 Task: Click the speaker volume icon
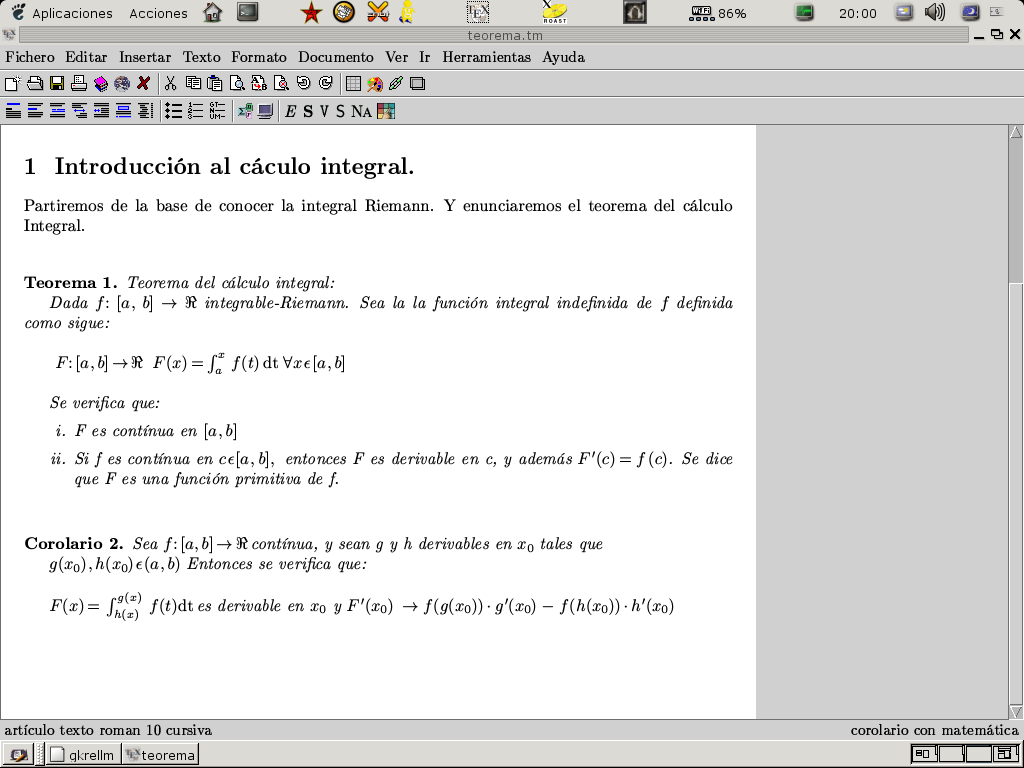pos(935,13)
